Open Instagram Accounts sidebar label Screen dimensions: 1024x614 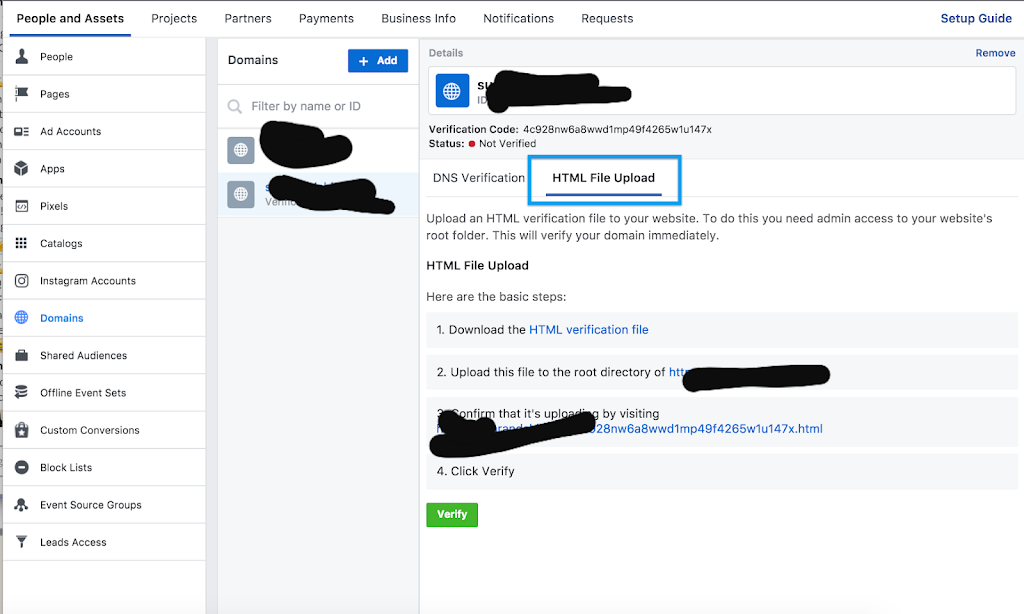pos(88,281)
